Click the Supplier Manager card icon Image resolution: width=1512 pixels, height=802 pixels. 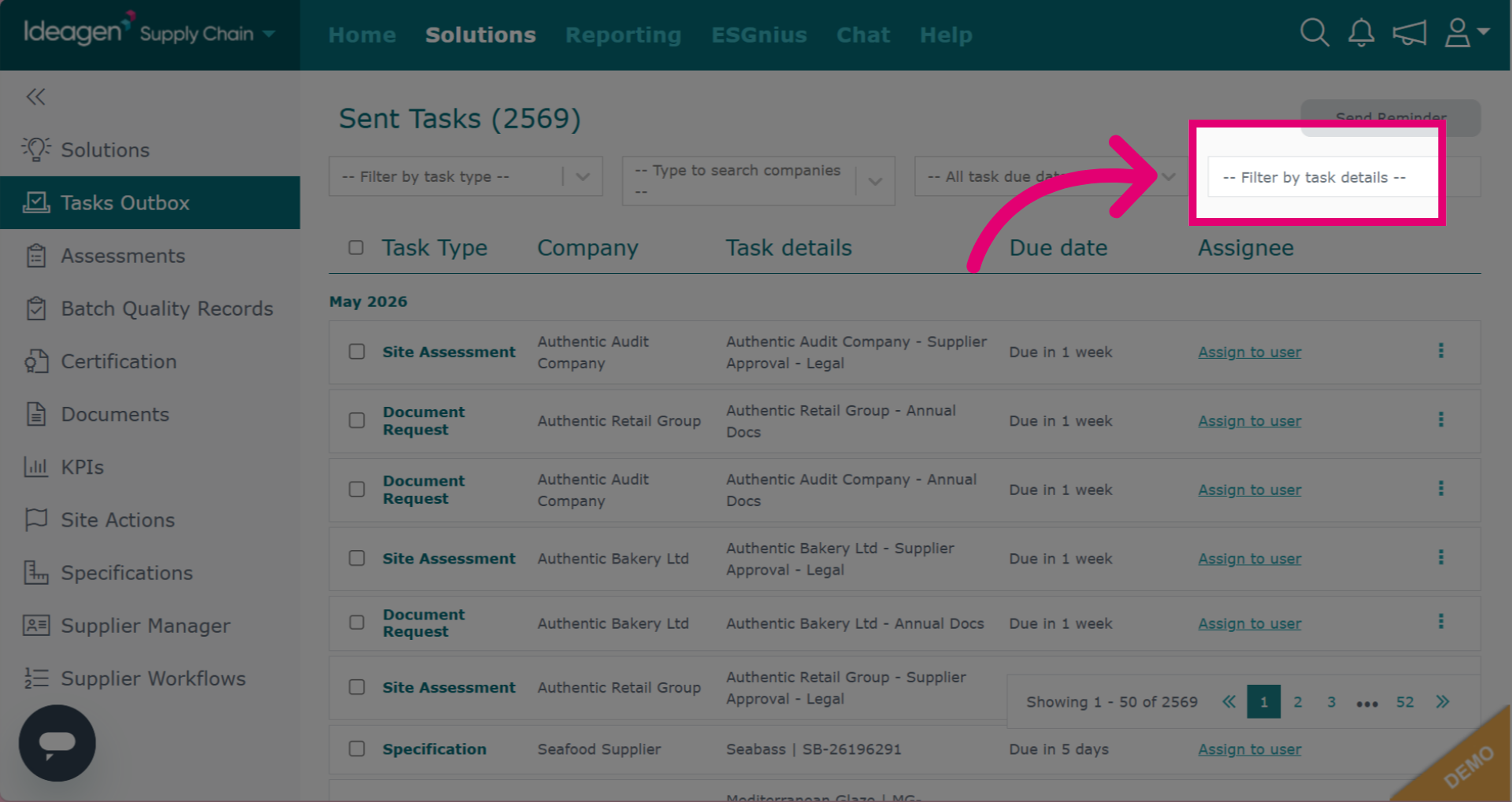[36, 626]
